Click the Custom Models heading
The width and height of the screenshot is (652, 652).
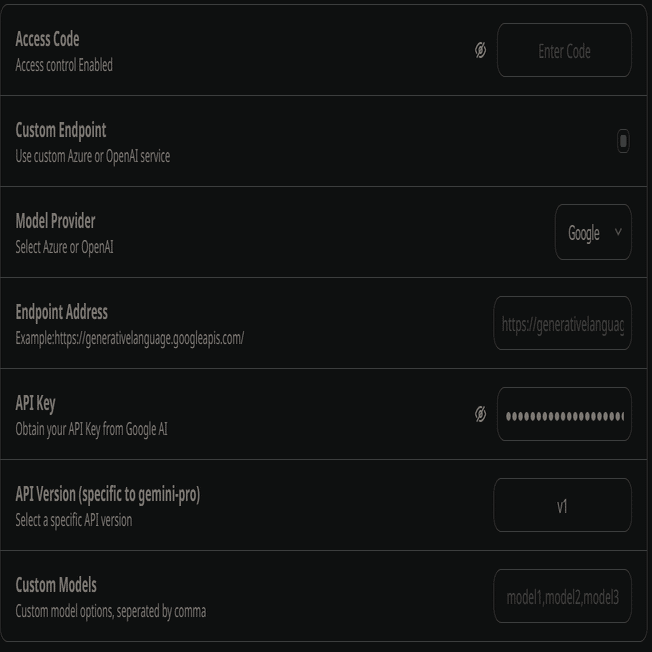click(x=56, y=585)
